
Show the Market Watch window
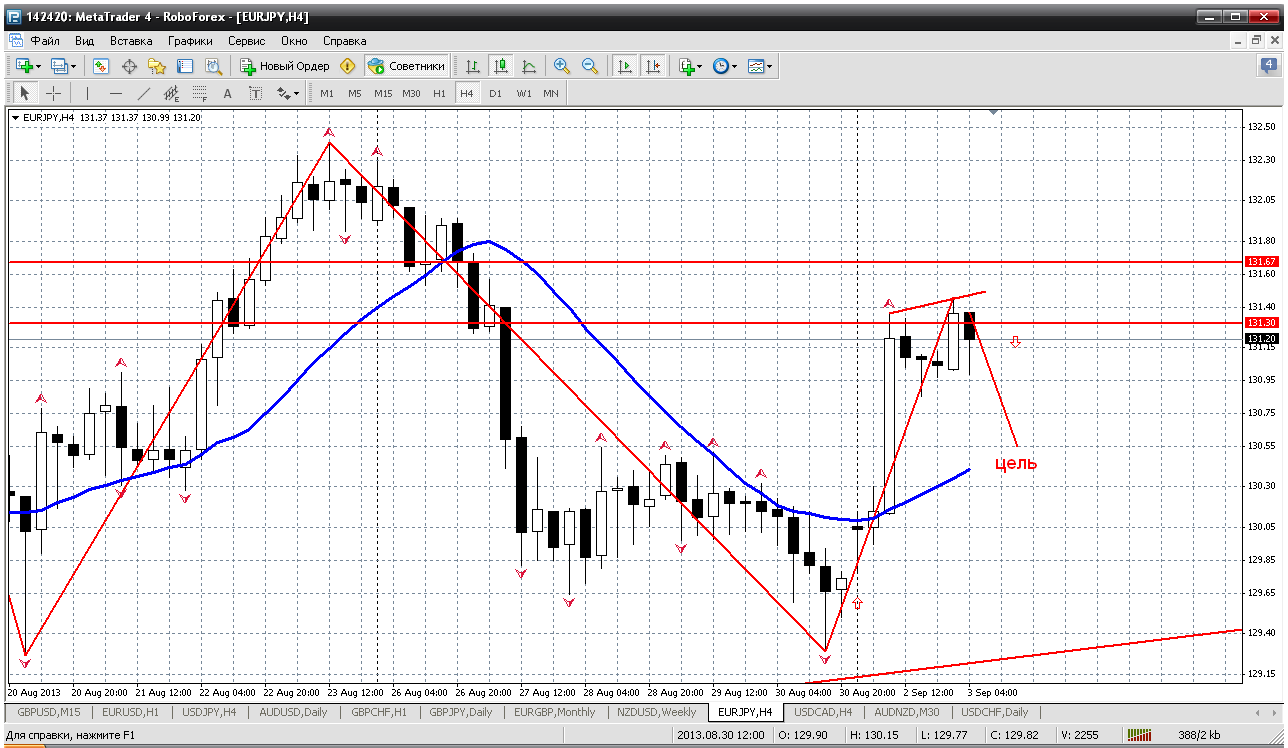[101, 66]
